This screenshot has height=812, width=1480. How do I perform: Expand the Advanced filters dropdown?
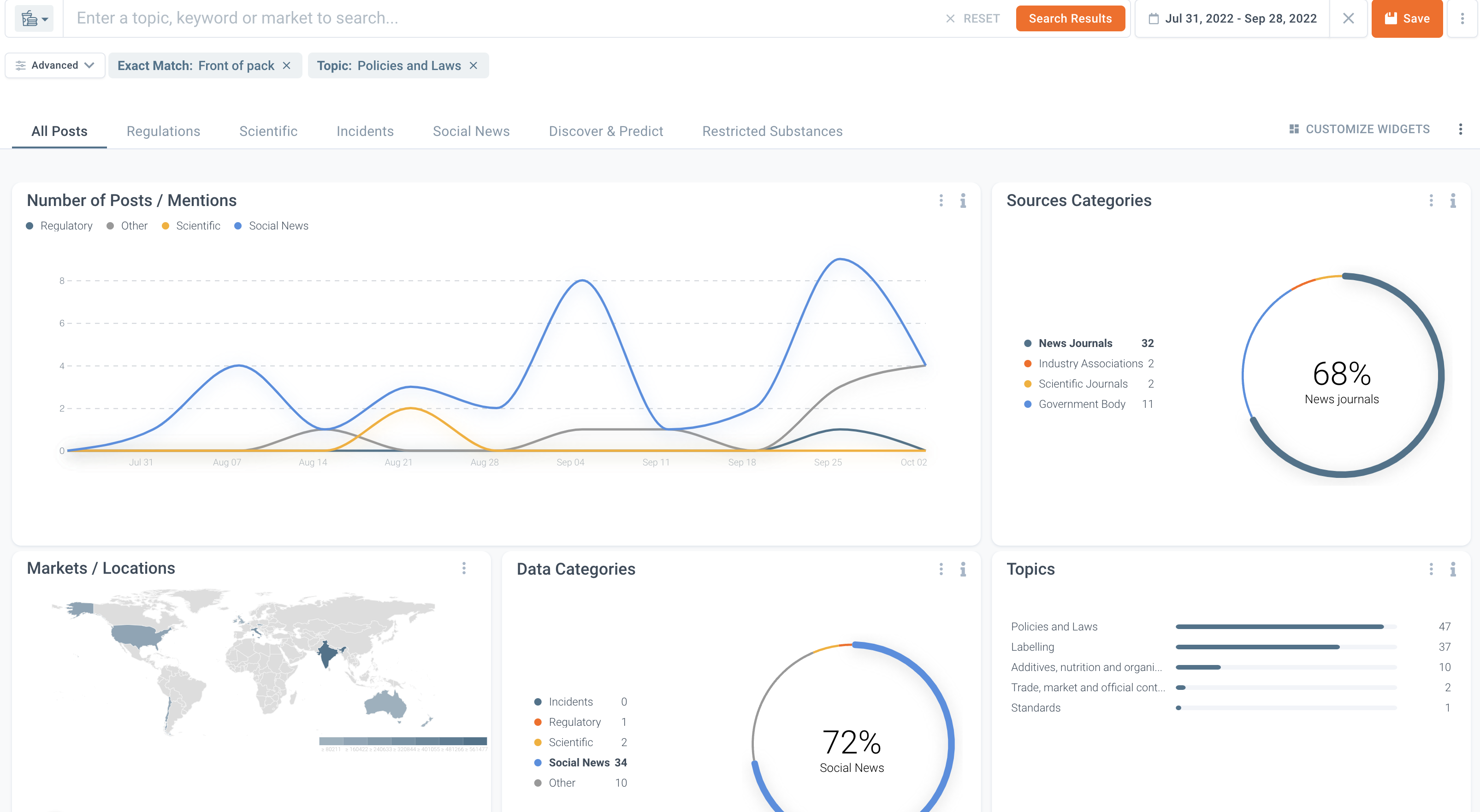coord(54,65)
